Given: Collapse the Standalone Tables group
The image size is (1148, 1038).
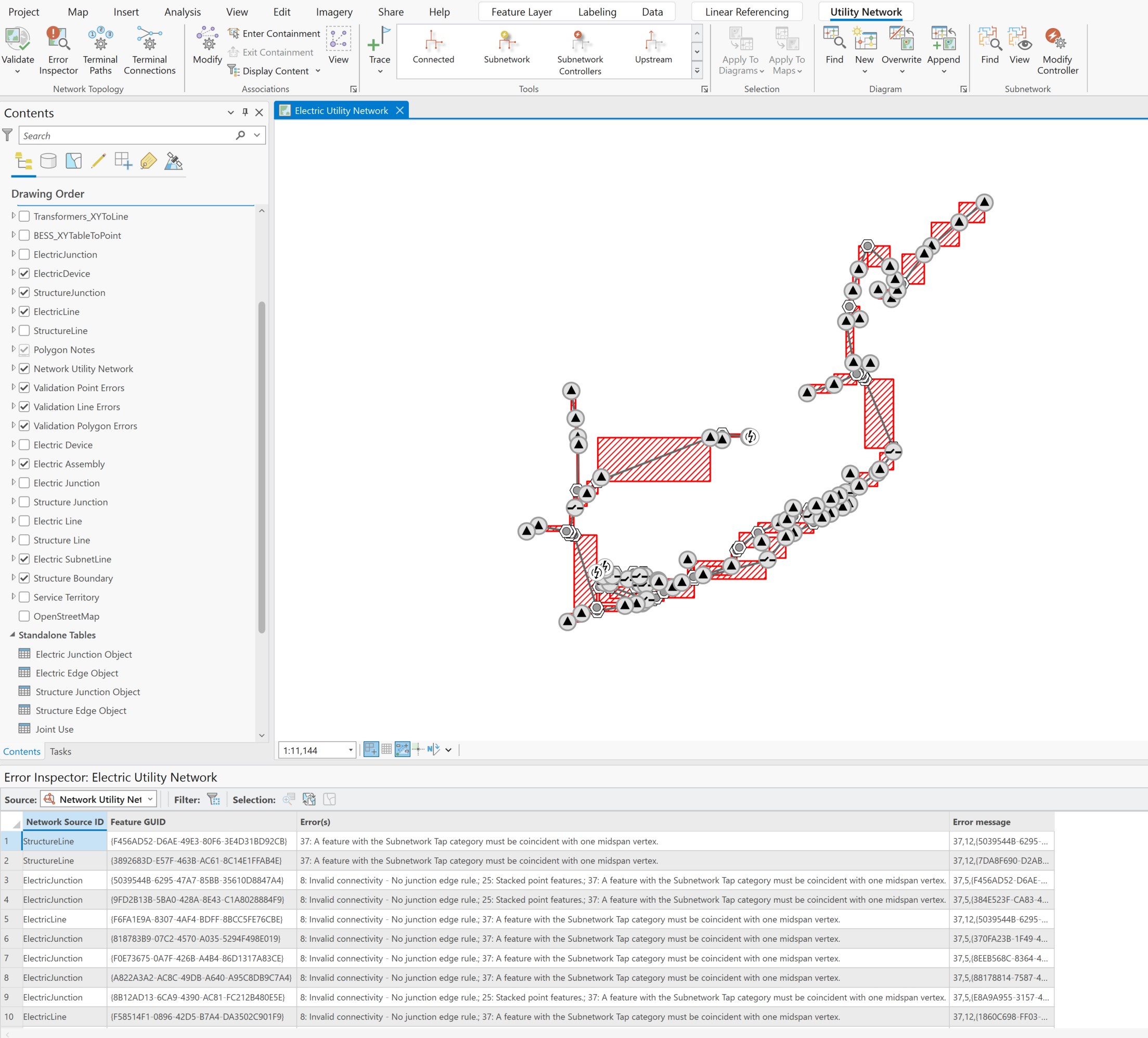Looking at the screenshot, I should tap(13, 635).
